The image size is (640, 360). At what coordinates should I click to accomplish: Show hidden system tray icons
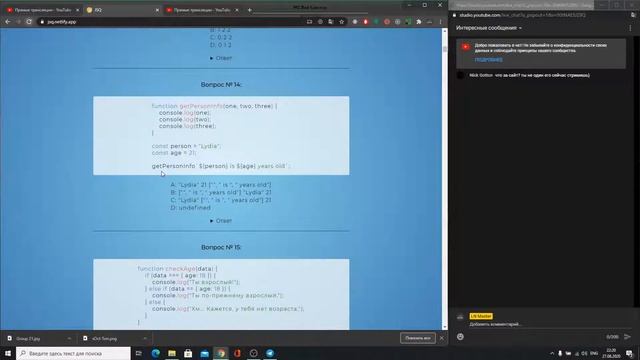click(x=552, y=353)
